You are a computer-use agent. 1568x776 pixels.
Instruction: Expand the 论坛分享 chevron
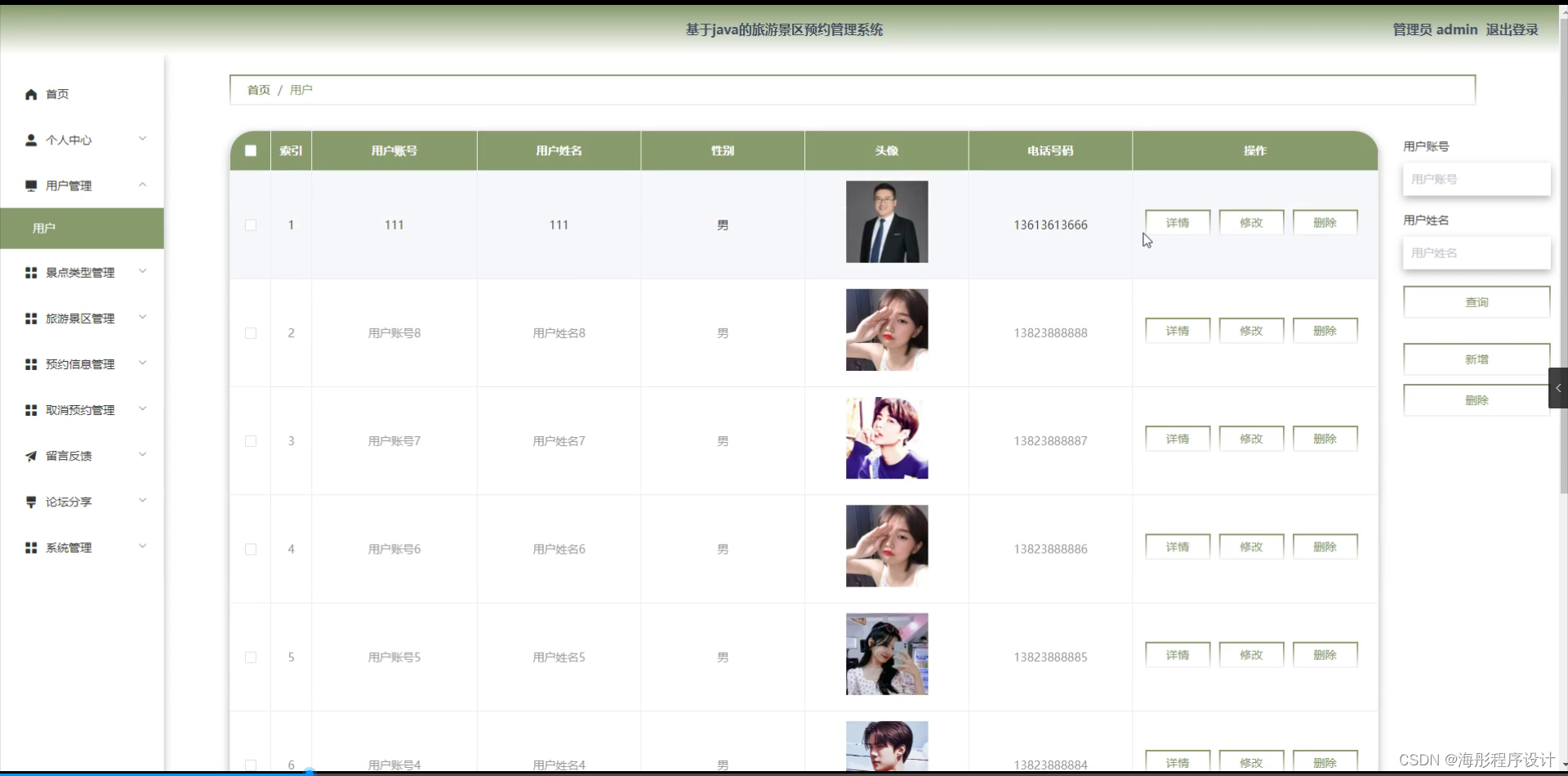pyautogui.click(x=143, y=501)
